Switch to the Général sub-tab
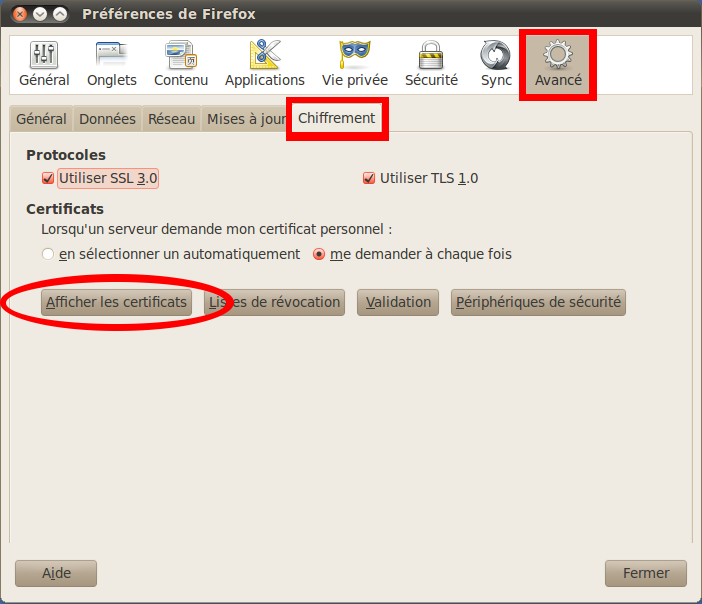702x604 pixels. pyautogui.click(x=41, y=119)
